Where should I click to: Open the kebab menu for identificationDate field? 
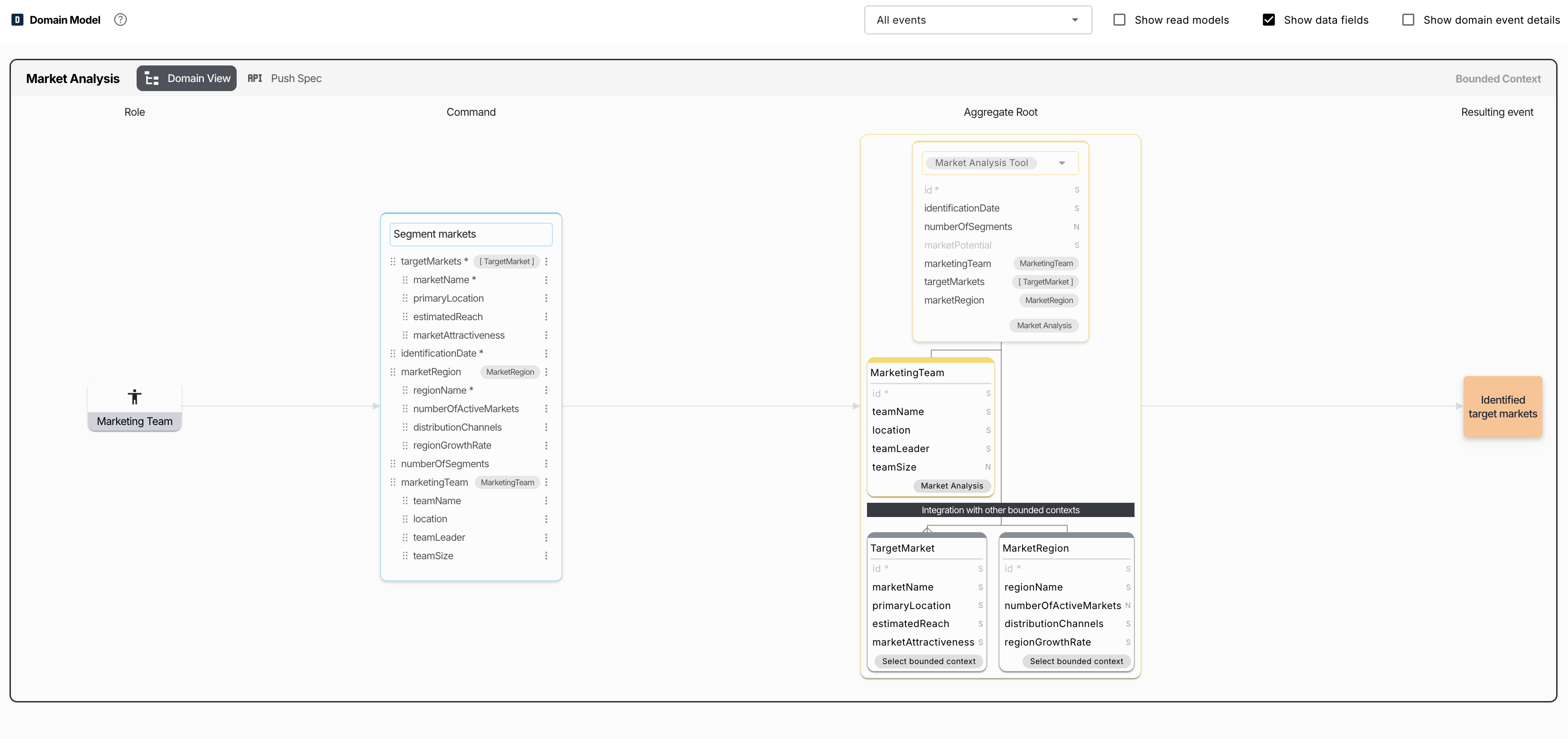point(546,354)
